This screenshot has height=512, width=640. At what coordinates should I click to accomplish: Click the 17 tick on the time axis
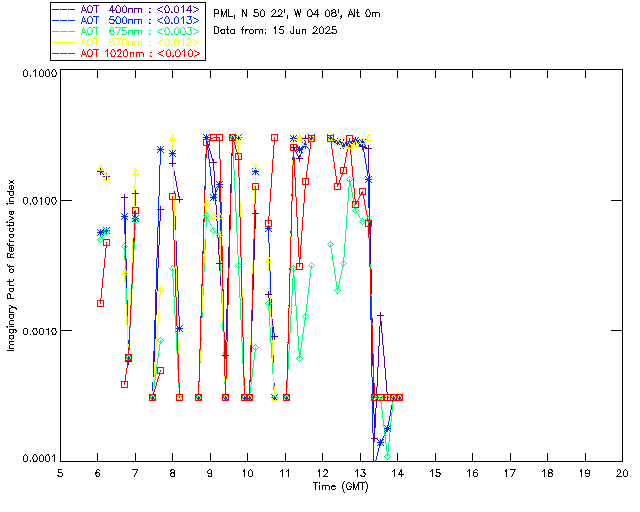coord(509,473)
